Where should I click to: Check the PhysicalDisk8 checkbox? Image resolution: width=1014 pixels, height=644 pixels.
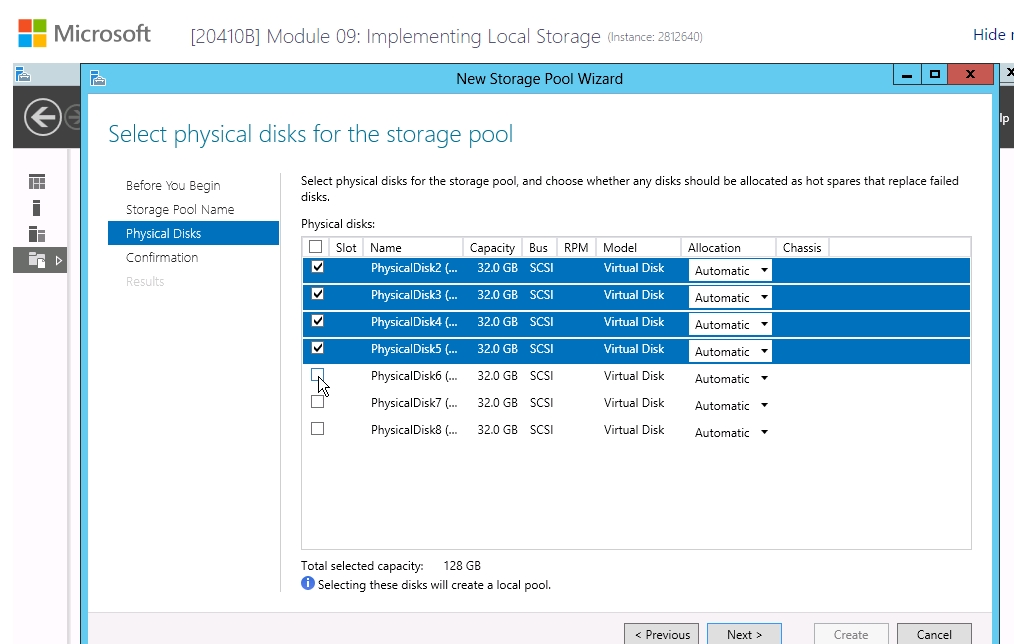click(318, 429)
